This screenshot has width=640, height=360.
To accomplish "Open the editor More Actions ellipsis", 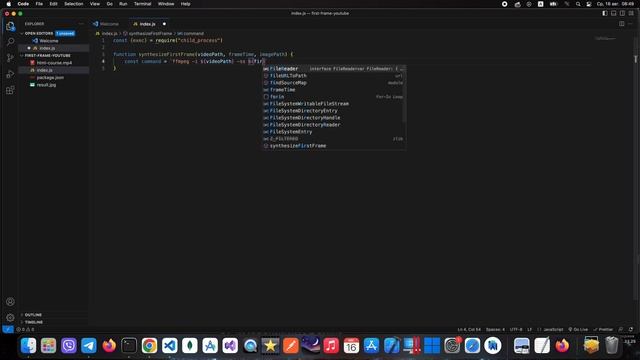I will pyautogui.click(x=631, y=24).
